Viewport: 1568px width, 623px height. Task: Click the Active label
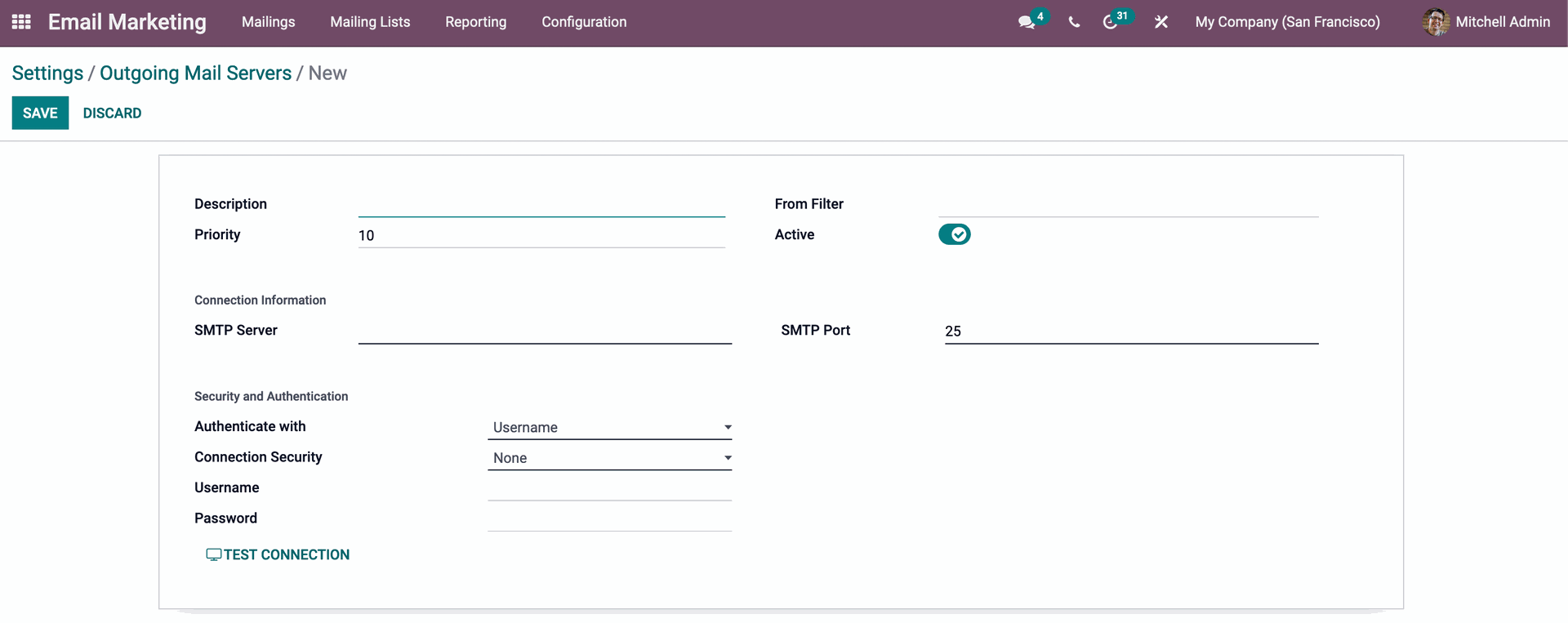pos(794,234)
